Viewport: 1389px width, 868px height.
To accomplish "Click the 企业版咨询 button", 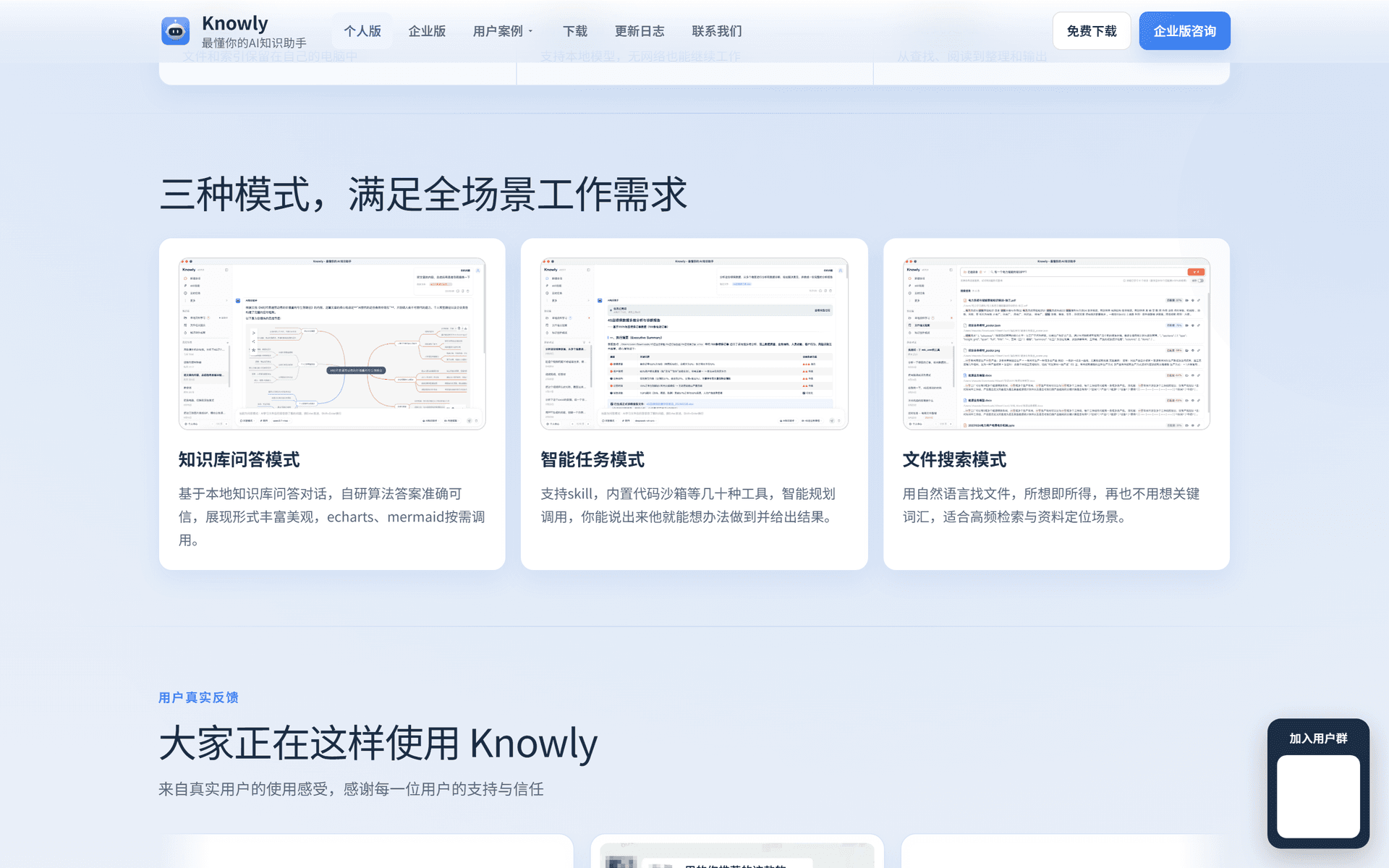I will tap(1184, 31).
